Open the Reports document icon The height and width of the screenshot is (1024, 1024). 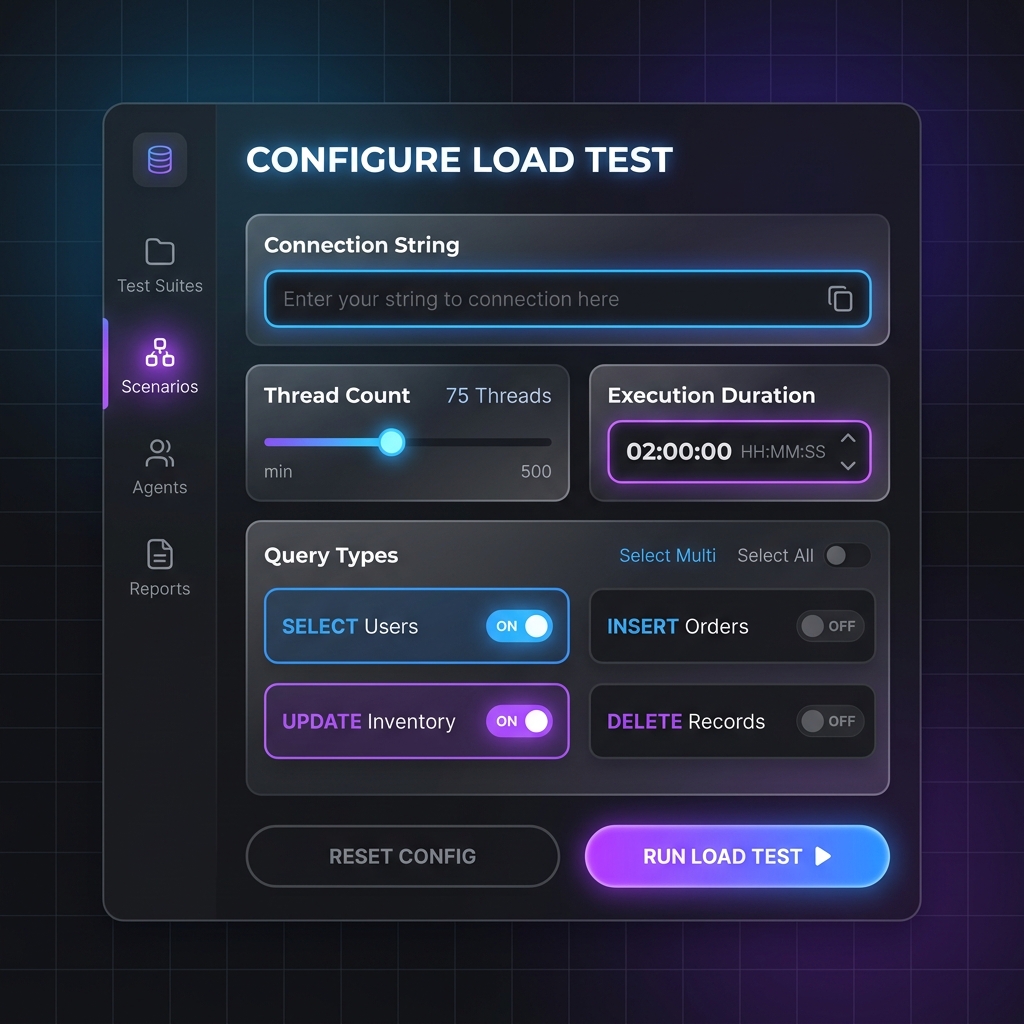tap(160, 554)
